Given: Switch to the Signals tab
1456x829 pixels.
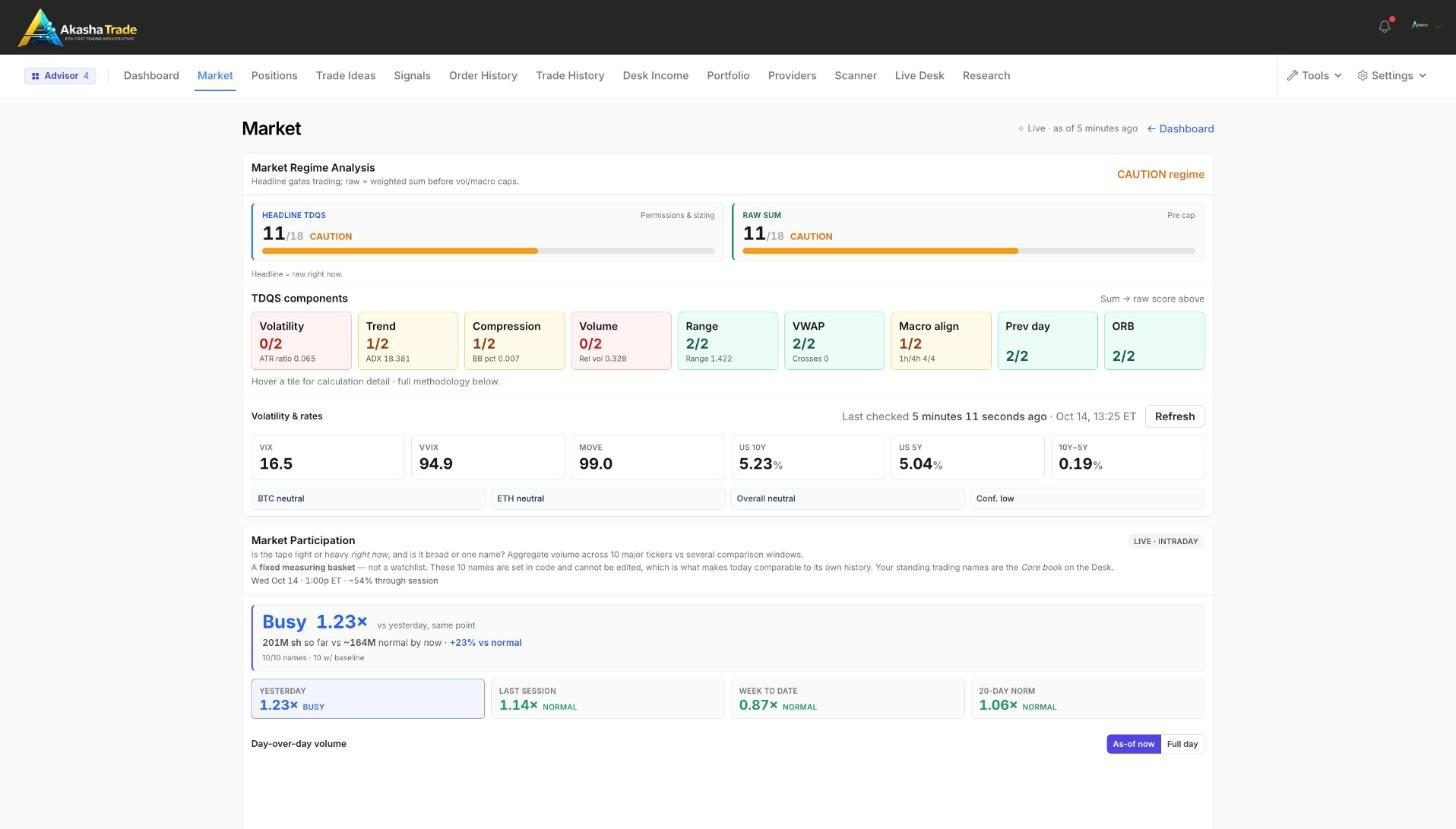Looking at the screenshot, I should (x=412, y=76).
